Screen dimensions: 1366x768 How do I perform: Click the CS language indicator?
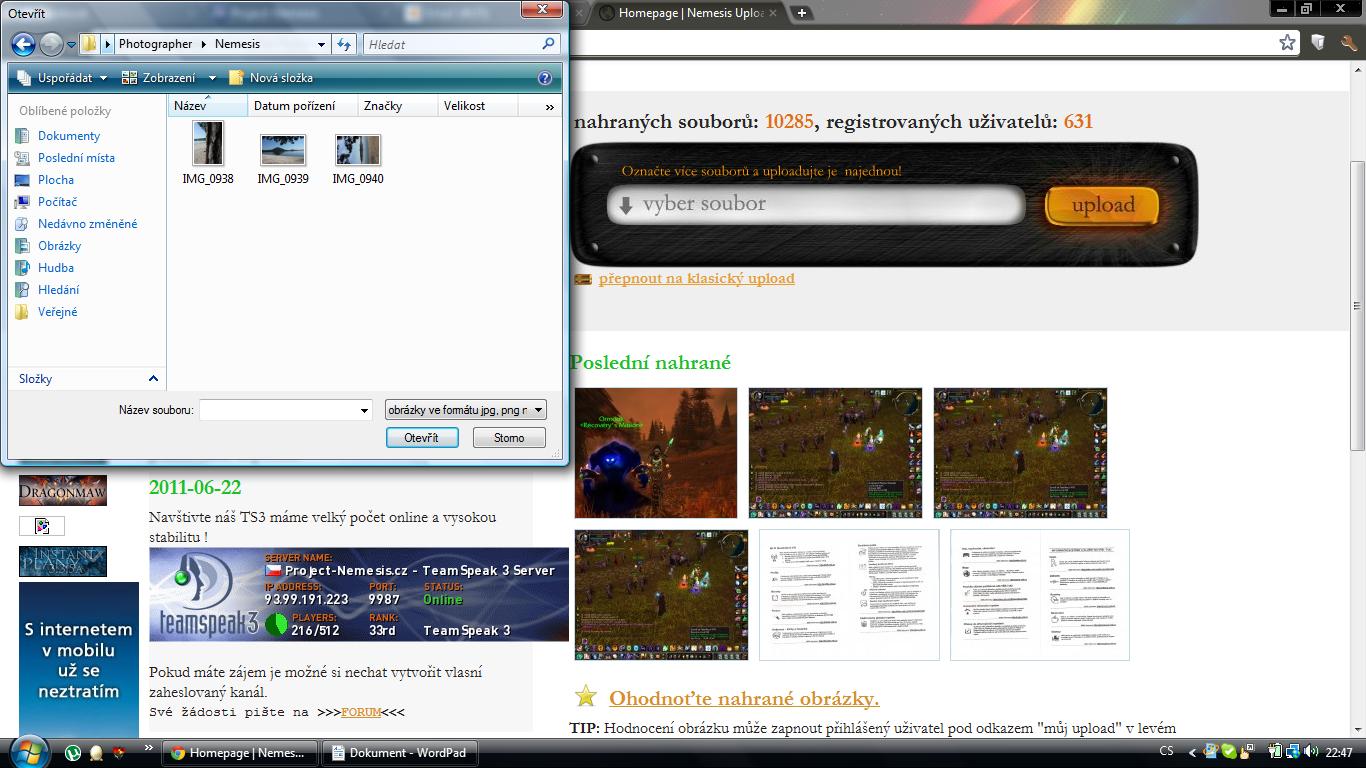[x=1167, y=752]
